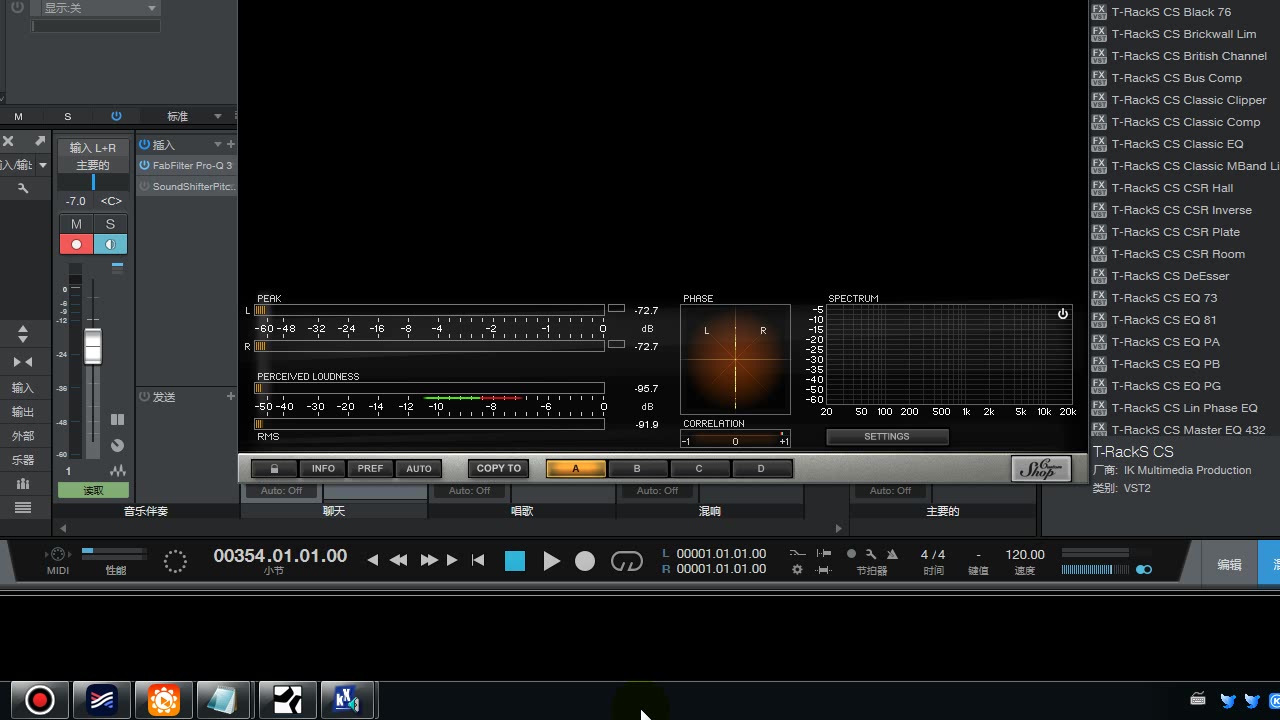1280x720 pixels.
Task: Toggle the blue switch beside the output meter
Action: 1144,570
